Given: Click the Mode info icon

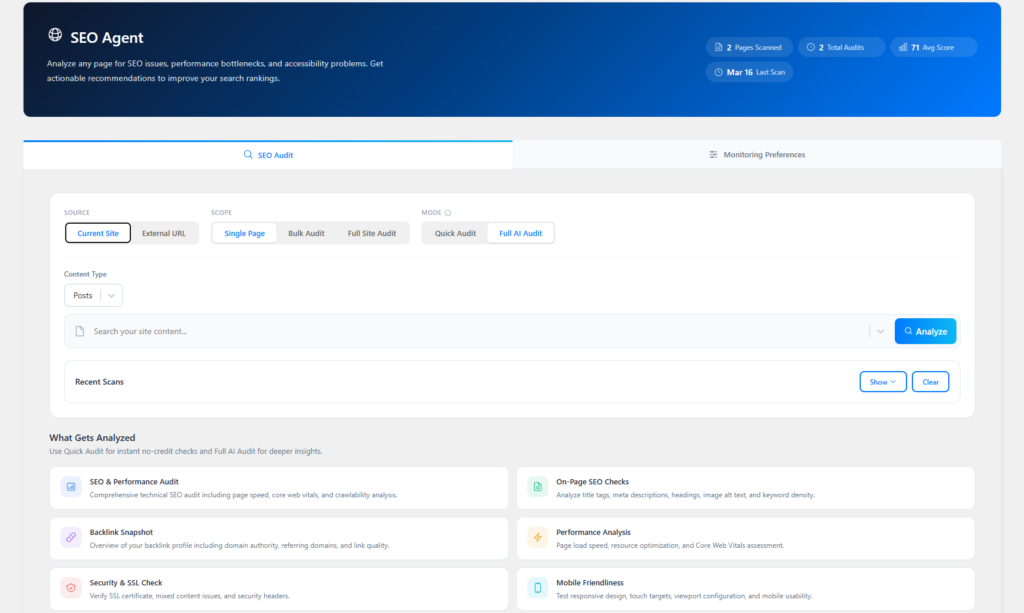Looking at the screenshot, I should (x=448, y=213).
